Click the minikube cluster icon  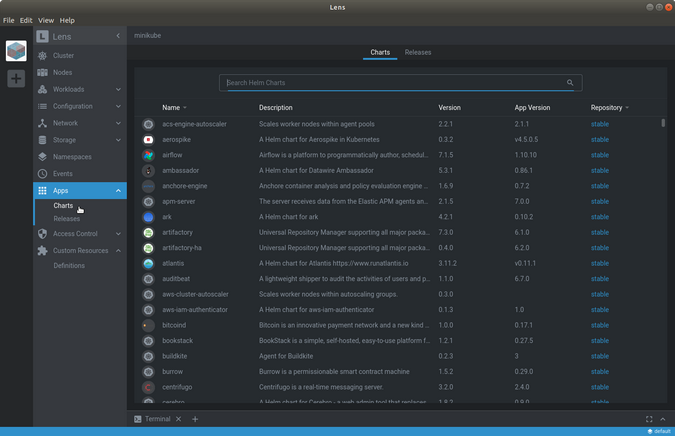[x=16, y=51]
